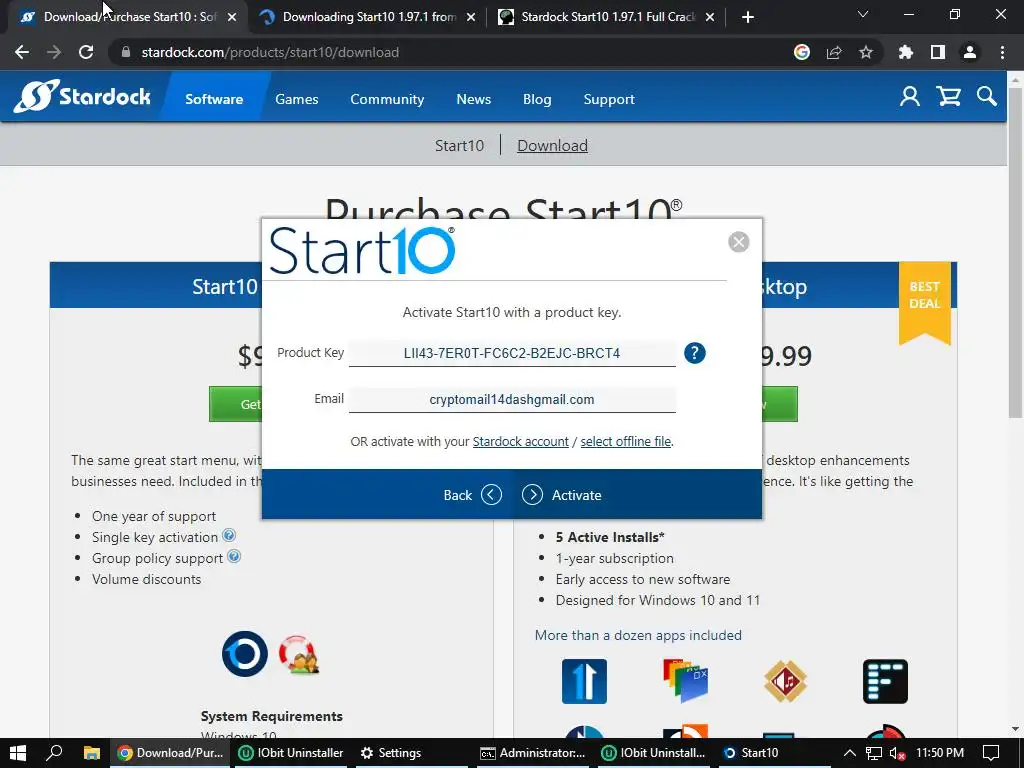Click the Stardock account link
Screen dimensions: 1024x768
click(x=520, y=441)
